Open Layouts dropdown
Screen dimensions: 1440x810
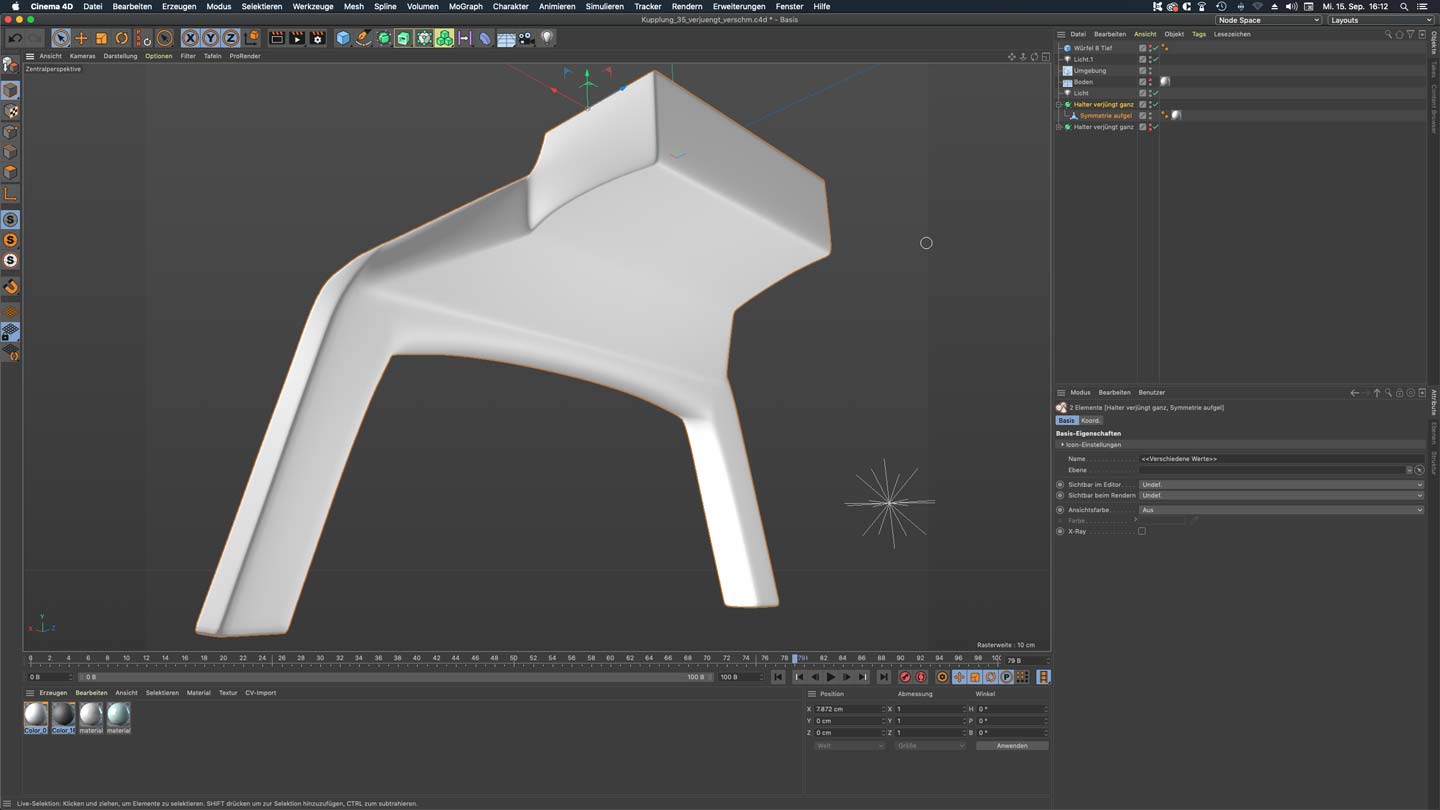(x=1380, y=20)
